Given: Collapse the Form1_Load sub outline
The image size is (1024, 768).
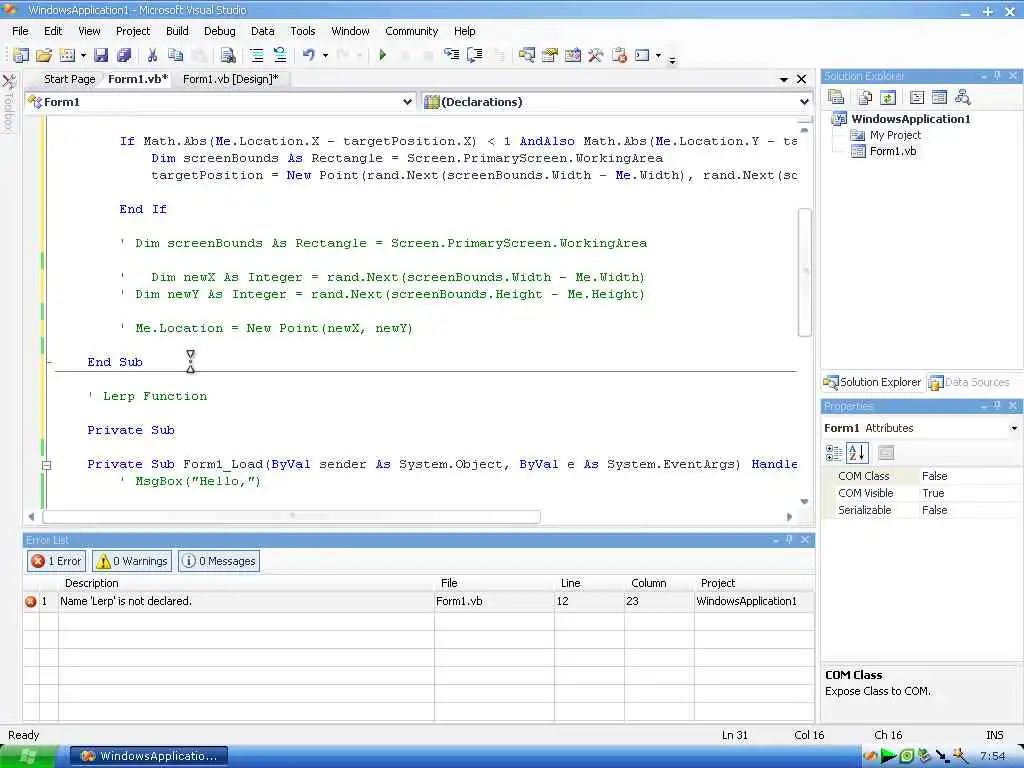Looking at the screenshot, I should point(46,465).
